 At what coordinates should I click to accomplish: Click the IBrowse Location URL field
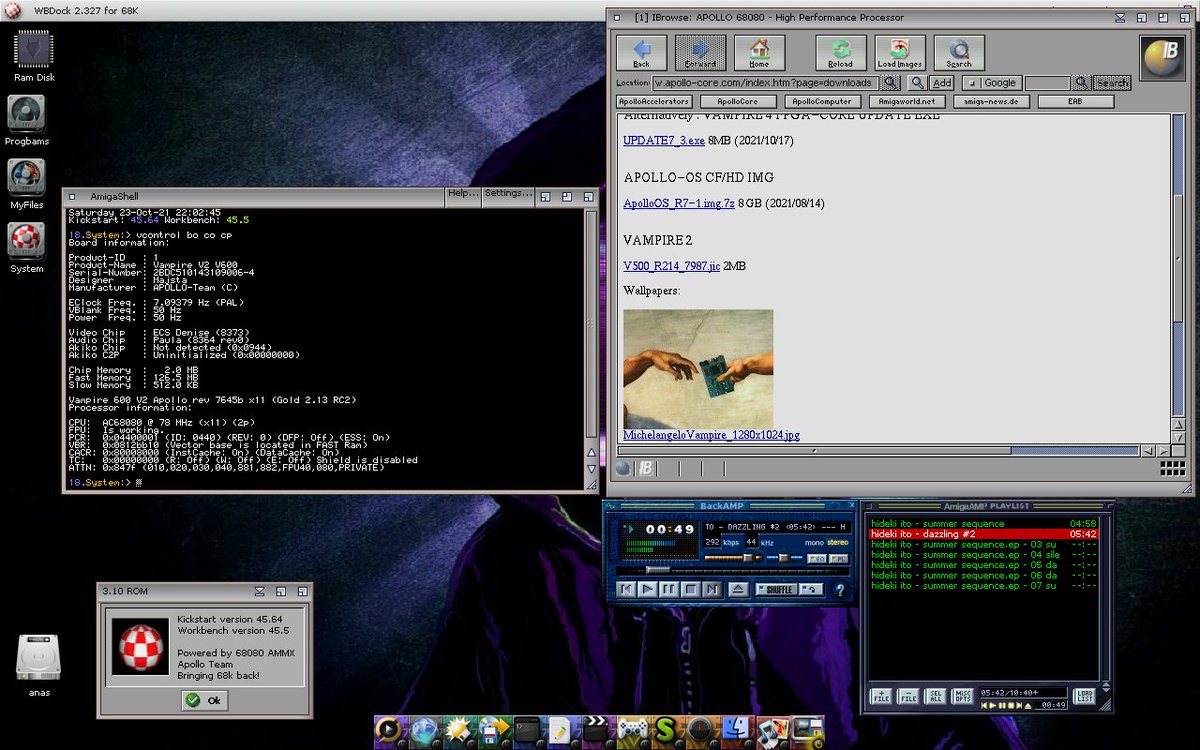point(765,83)
